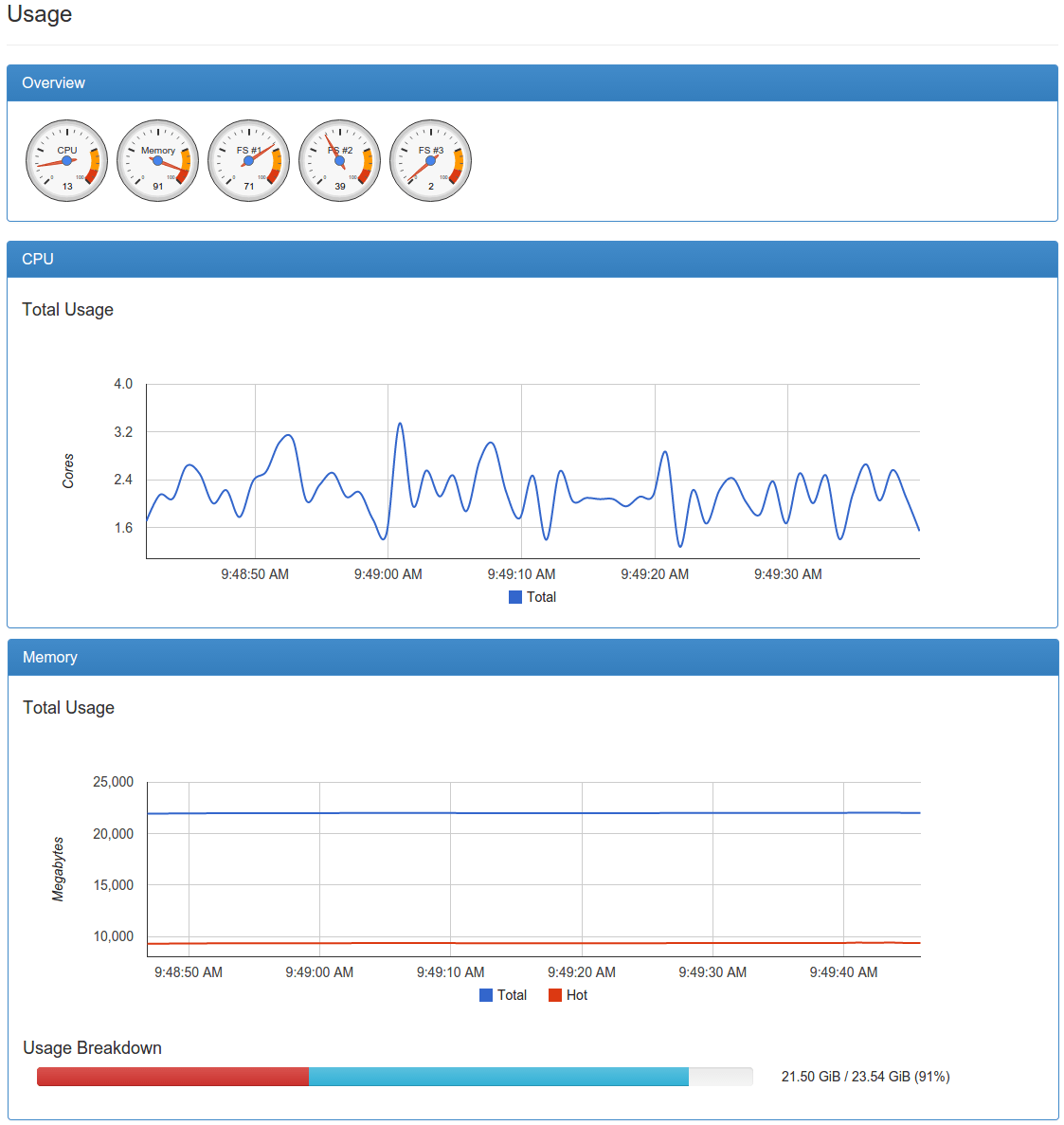Click the 9:49:00 AM label on CPU chart
Image resolution: width=1064 pixels, height=1125 pixels.
pos(388,574)
